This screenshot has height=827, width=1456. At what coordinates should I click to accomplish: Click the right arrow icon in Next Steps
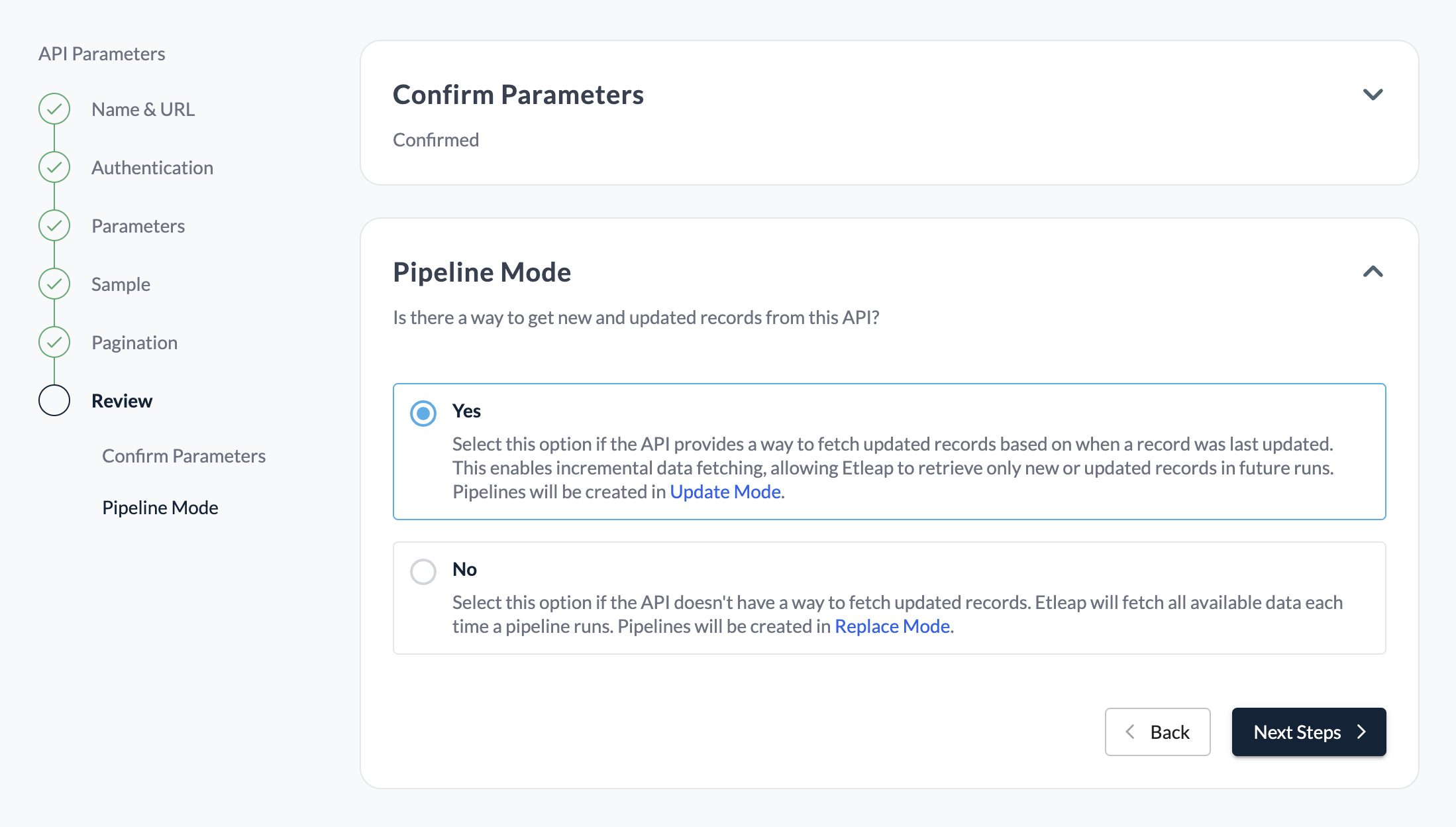pyautogui.click(x=1361, y=732)
